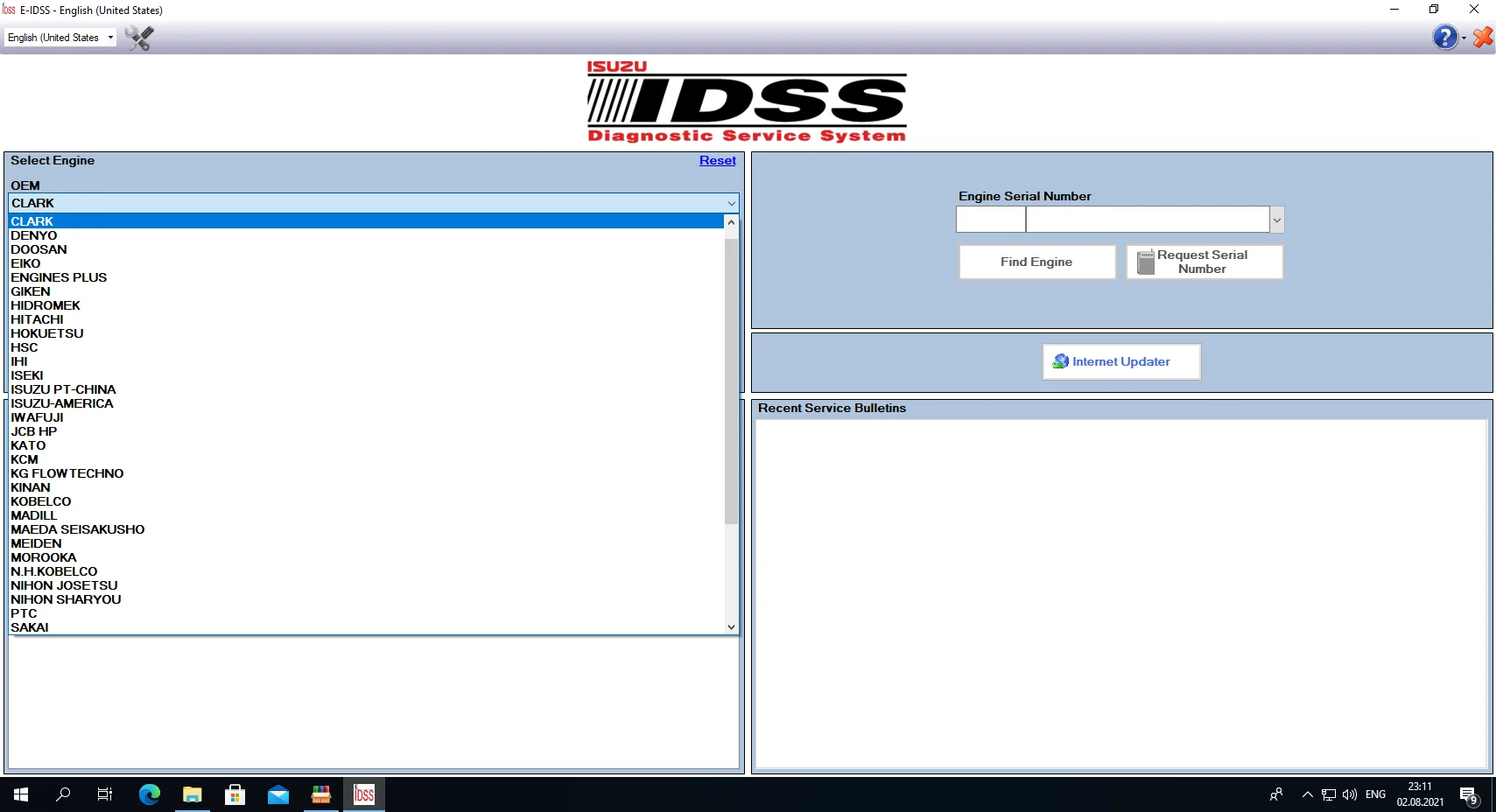Choose ISEKI from the OEM list
Screen dimensions: 1496x812
point(367,375)
